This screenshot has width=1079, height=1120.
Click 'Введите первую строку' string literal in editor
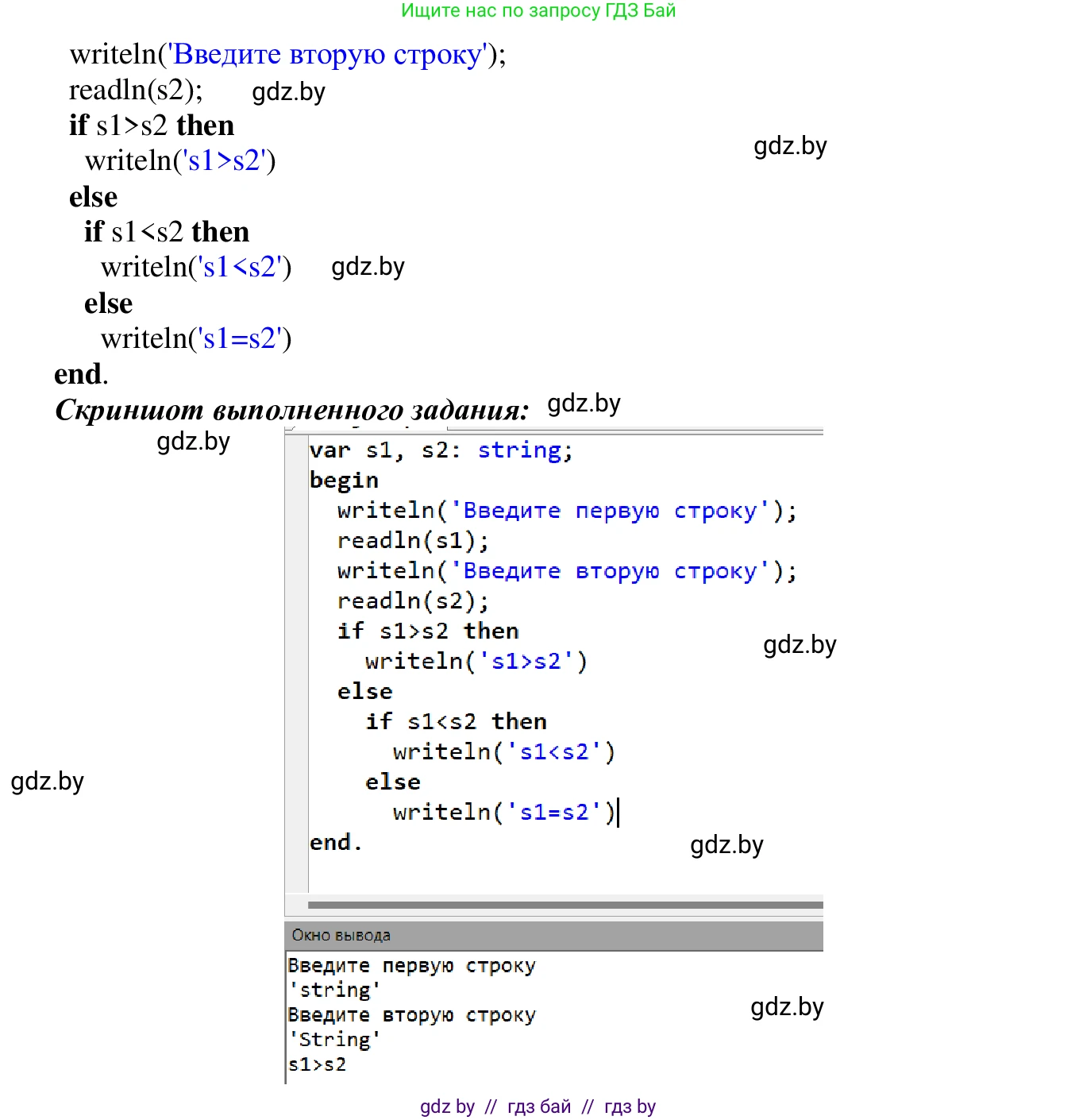point(610,511)
